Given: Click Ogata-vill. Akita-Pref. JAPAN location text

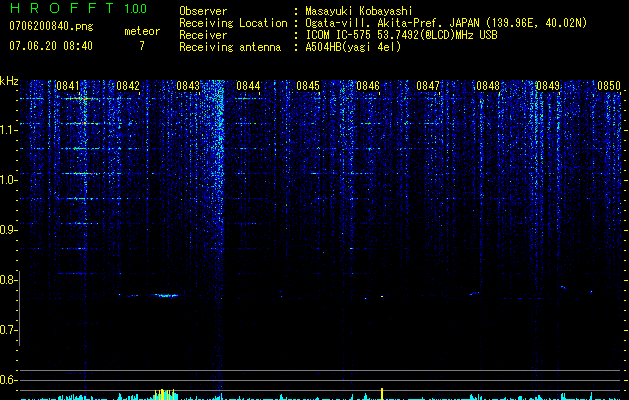Looking at the screenshot, I should pos(446,23).
